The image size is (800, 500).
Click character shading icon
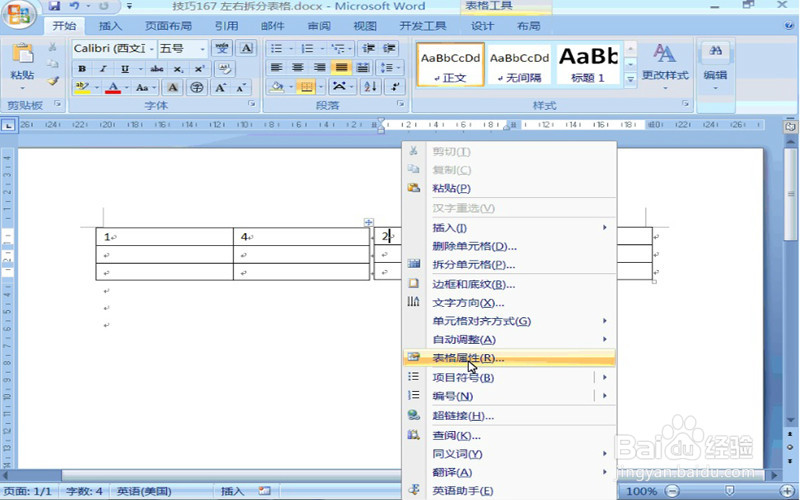[173, 87]
